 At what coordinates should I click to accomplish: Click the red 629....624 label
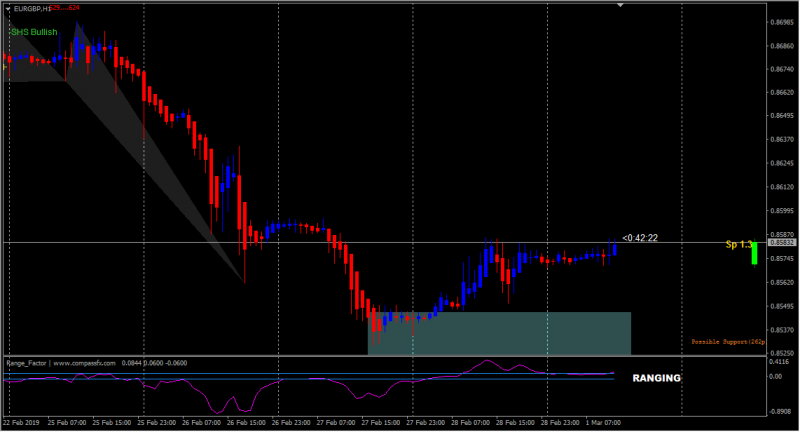[65, 8]
